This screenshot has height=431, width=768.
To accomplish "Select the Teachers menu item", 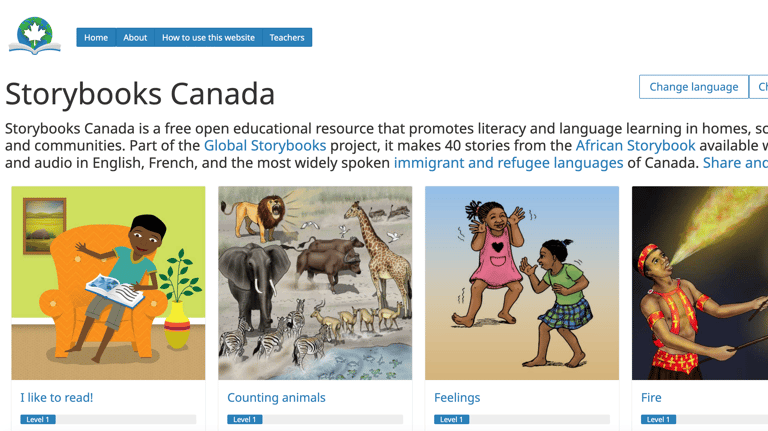I will [x=287, y=38].
